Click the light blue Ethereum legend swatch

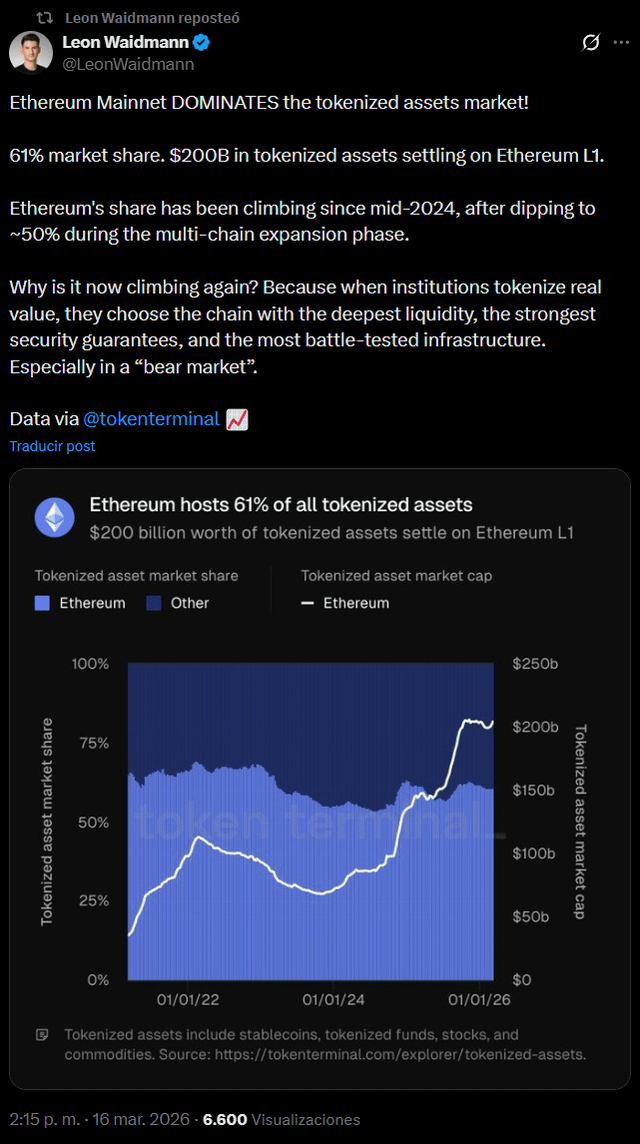pos(42,603)
